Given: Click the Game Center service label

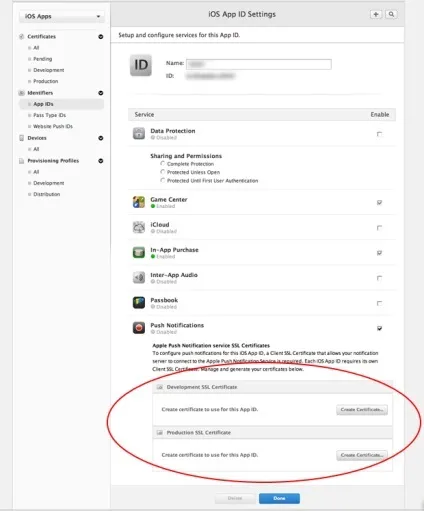Looking at the screenshot, I should click(169, 199).
